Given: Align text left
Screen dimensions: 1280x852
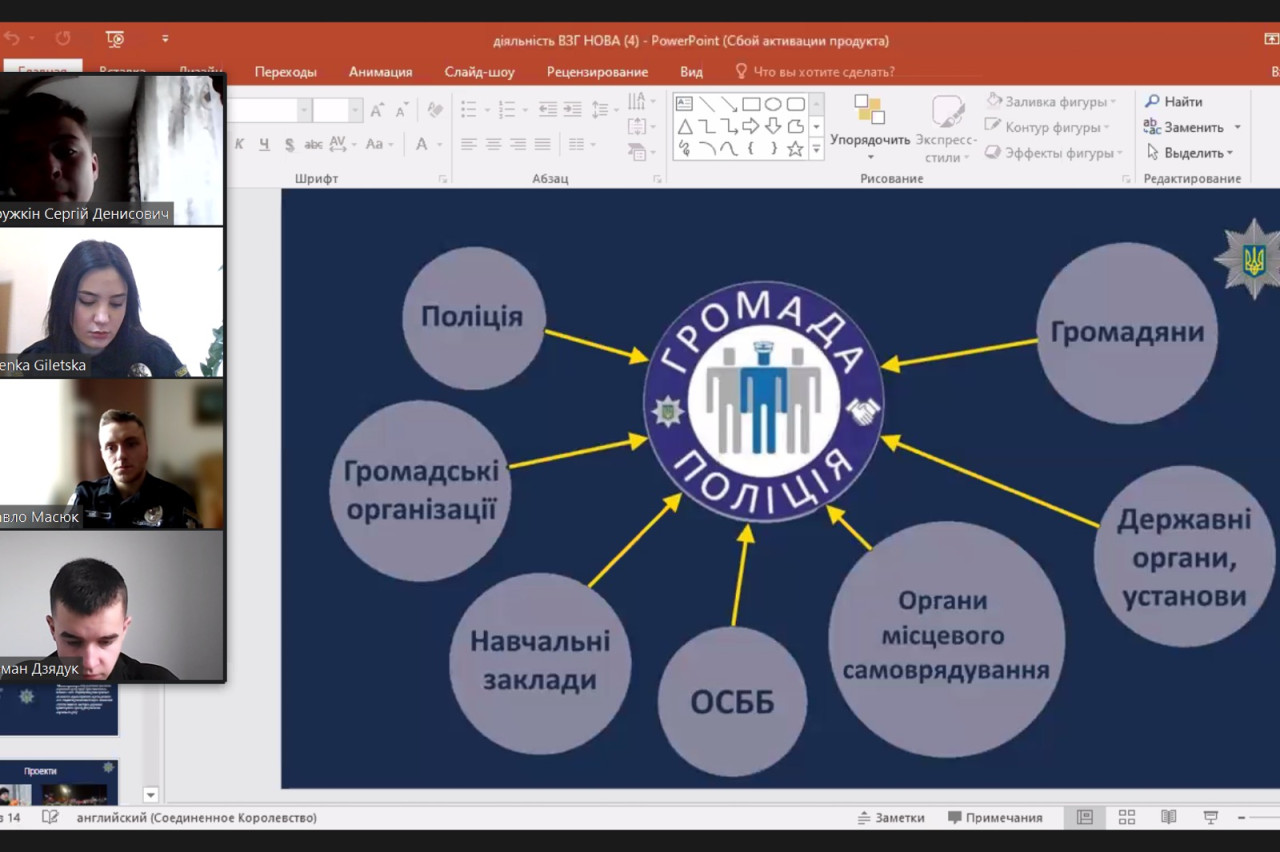Looking at the screenshot, I should click(x=468, y=144).
